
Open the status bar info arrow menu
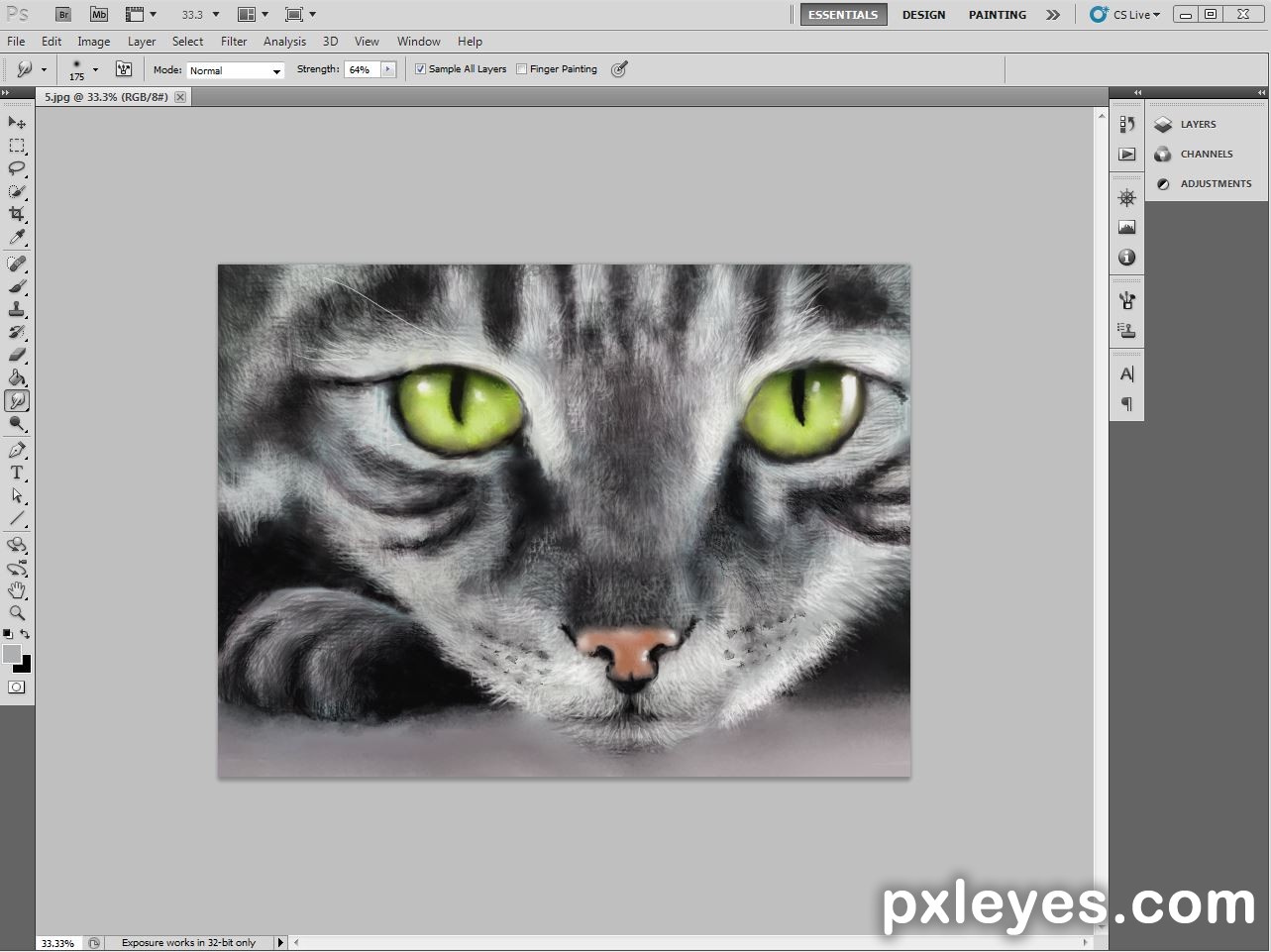click(x=280, y=943)
